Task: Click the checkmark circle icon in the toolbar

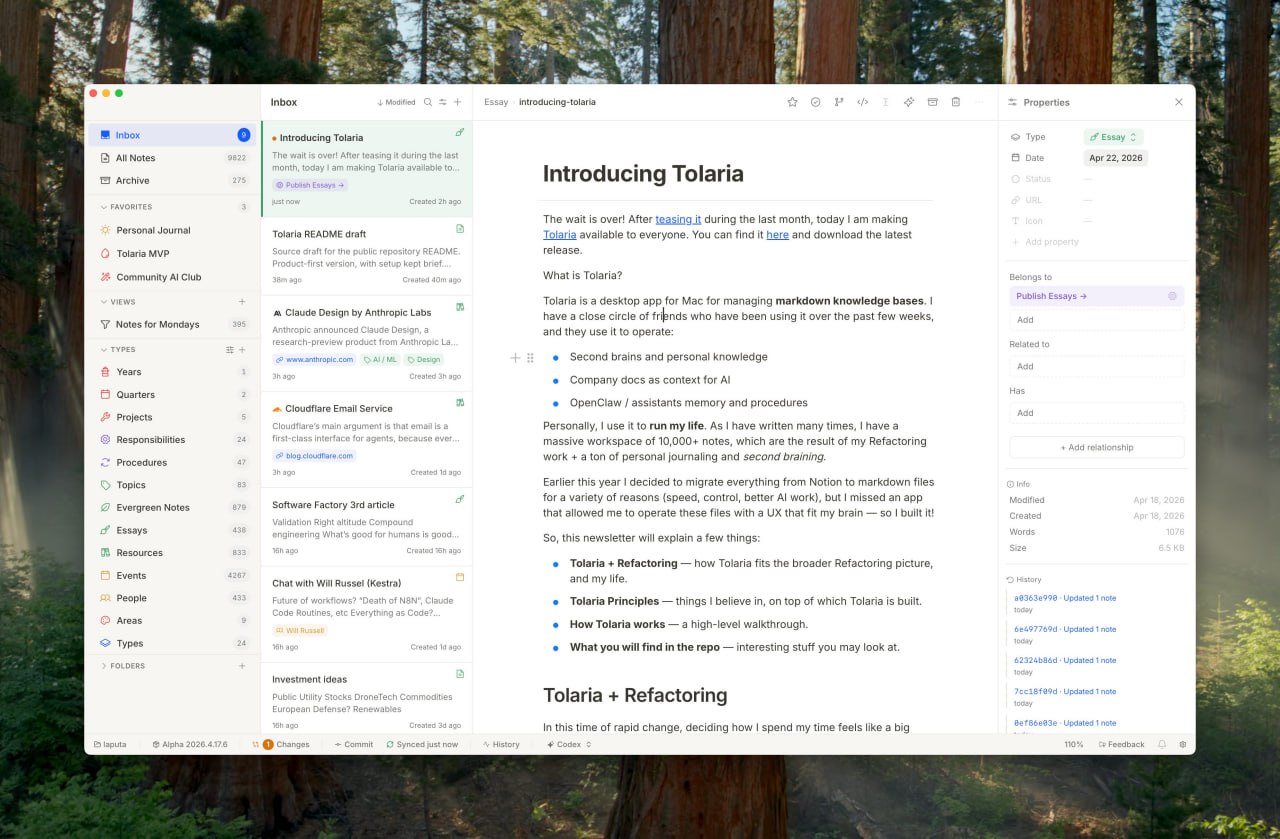Action: pyautogui.click(x=816, y=101)
